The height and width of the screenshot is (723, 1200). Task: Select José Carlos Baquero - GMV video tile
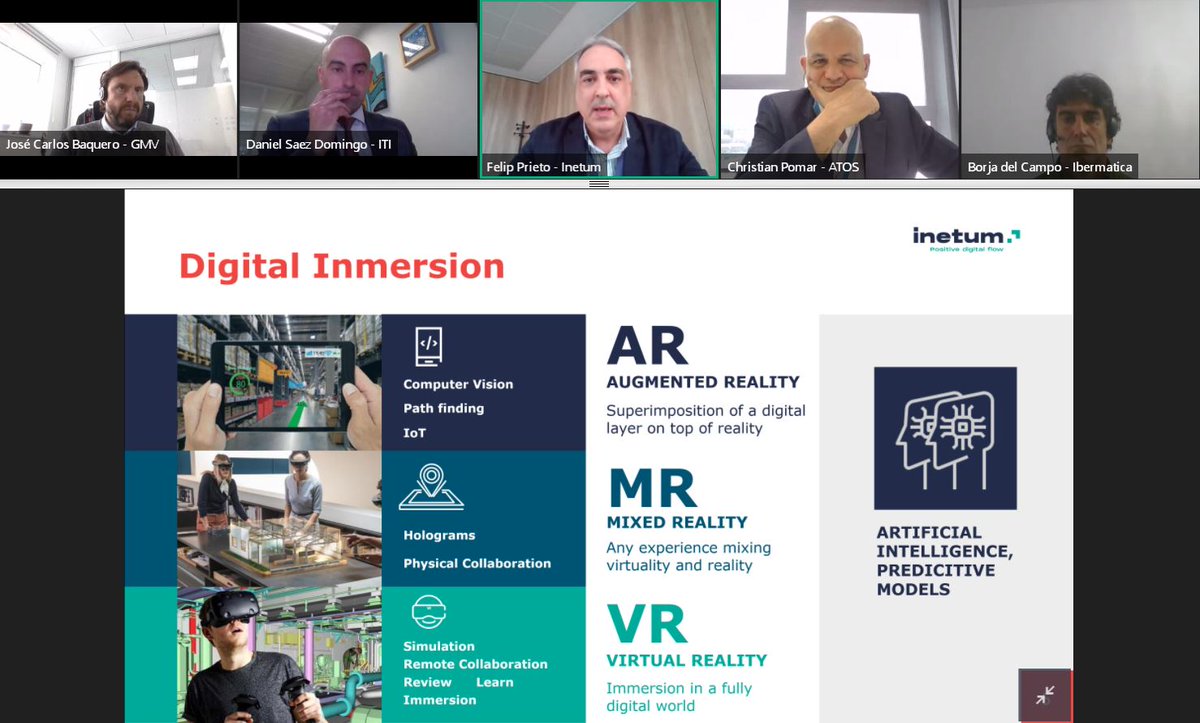(118, 89)
